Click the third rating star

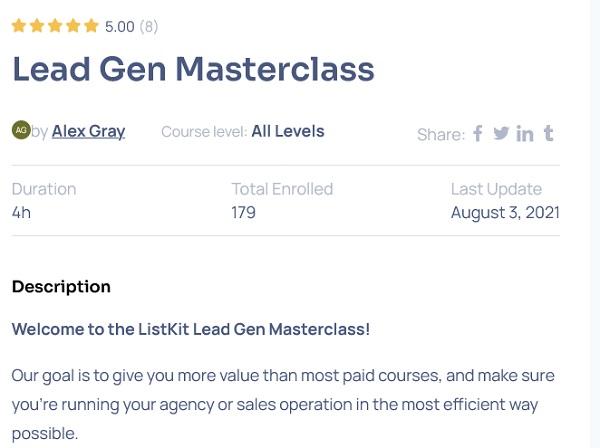click(55, 27)
